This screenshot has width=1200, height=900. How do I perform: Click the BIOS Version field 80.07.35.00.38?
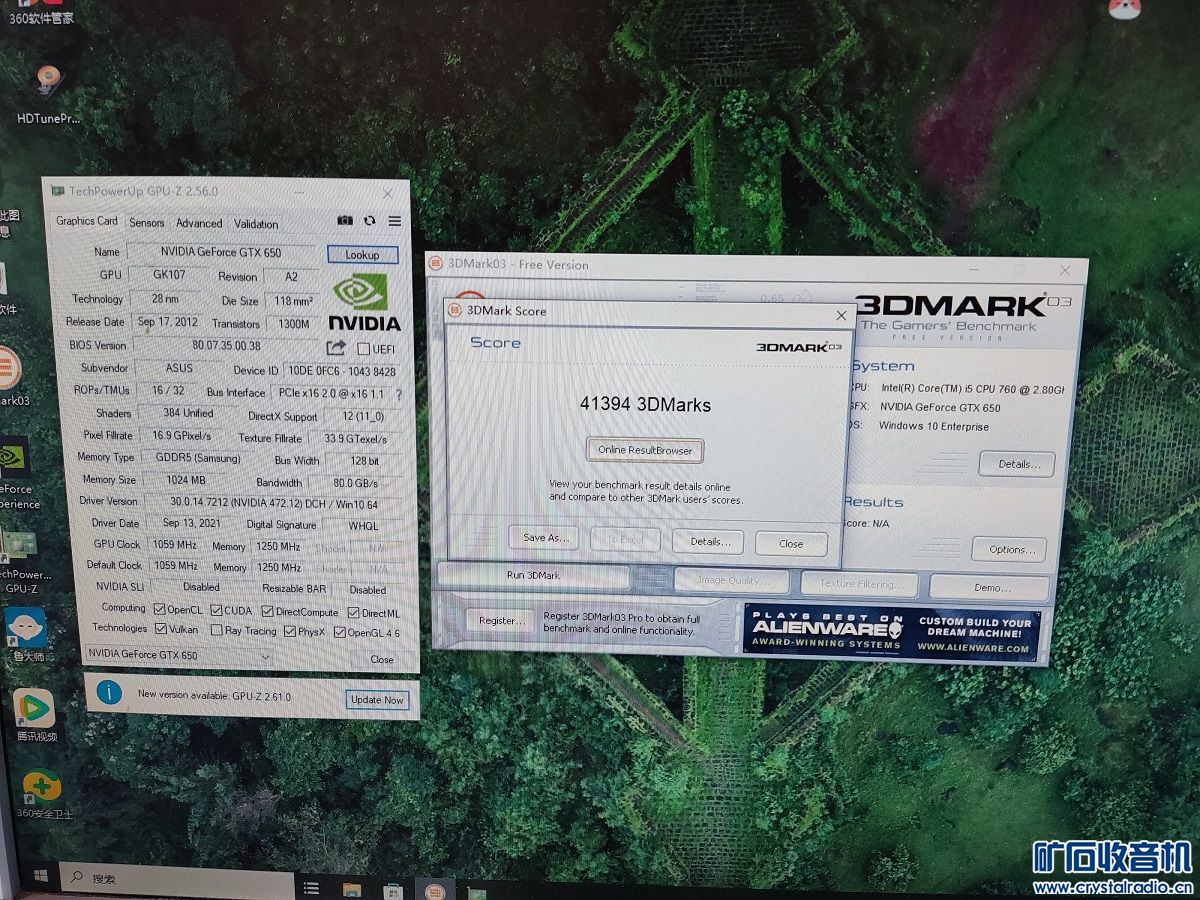[x=226, y=346]
